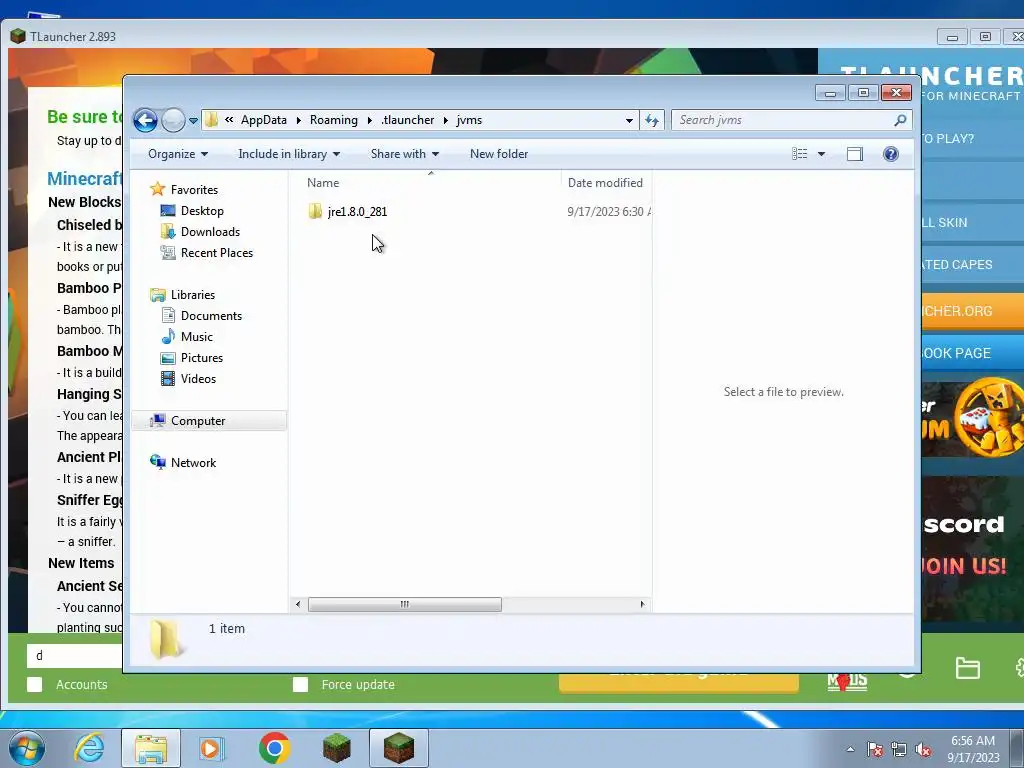Click the scrollbar right arrow
Screen dimensions: 1024x768
[643, 605]
